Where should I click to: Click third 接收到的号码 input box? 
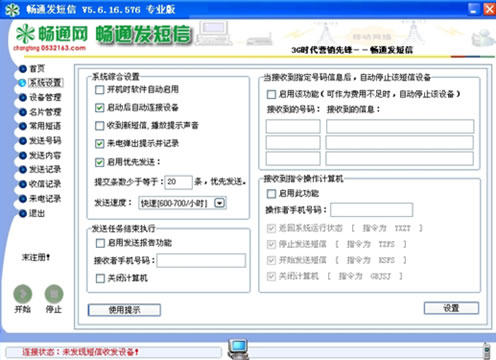293,159
